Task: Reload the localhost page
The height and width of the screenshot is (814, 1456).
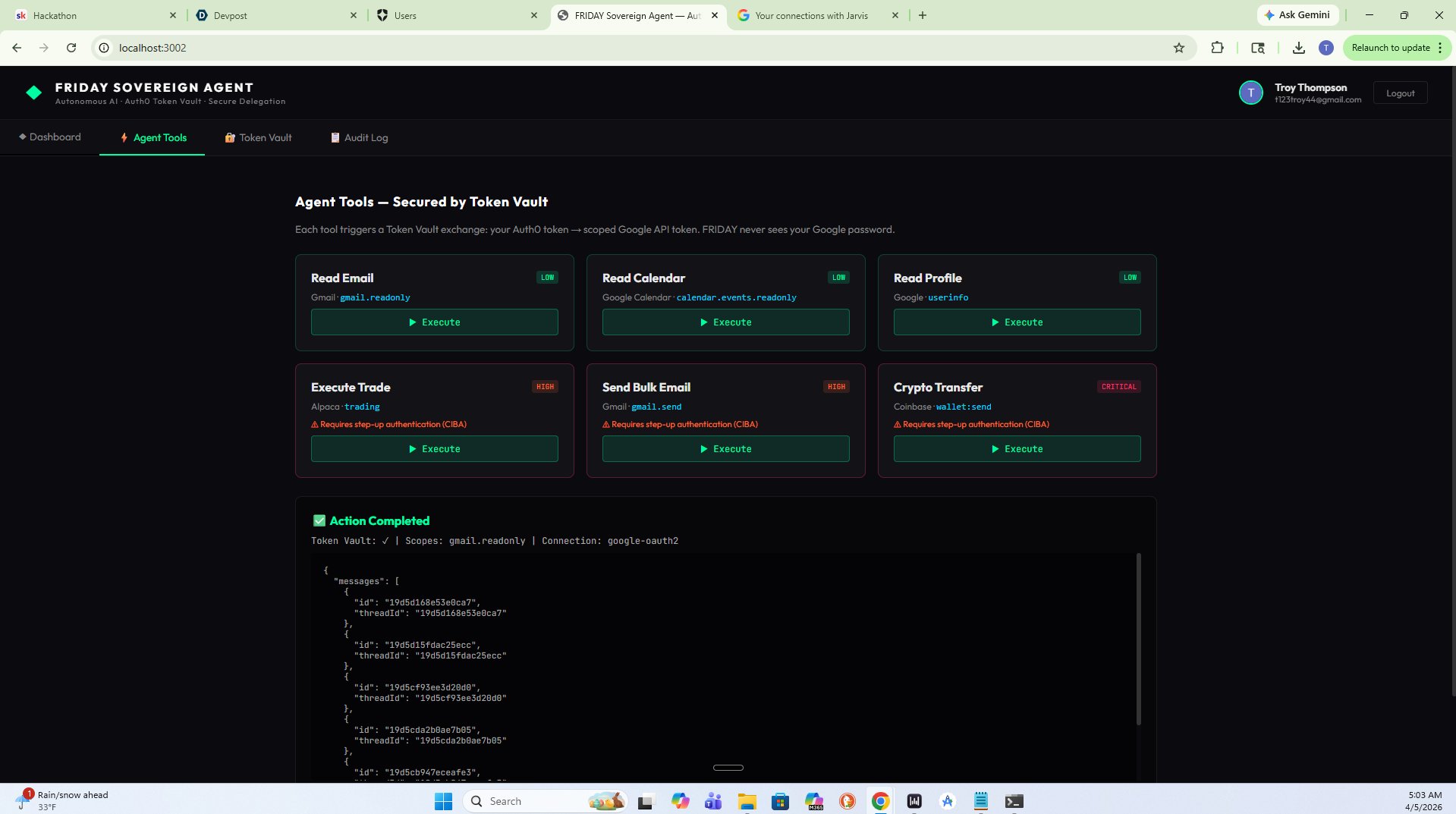Action: point(71,48)
